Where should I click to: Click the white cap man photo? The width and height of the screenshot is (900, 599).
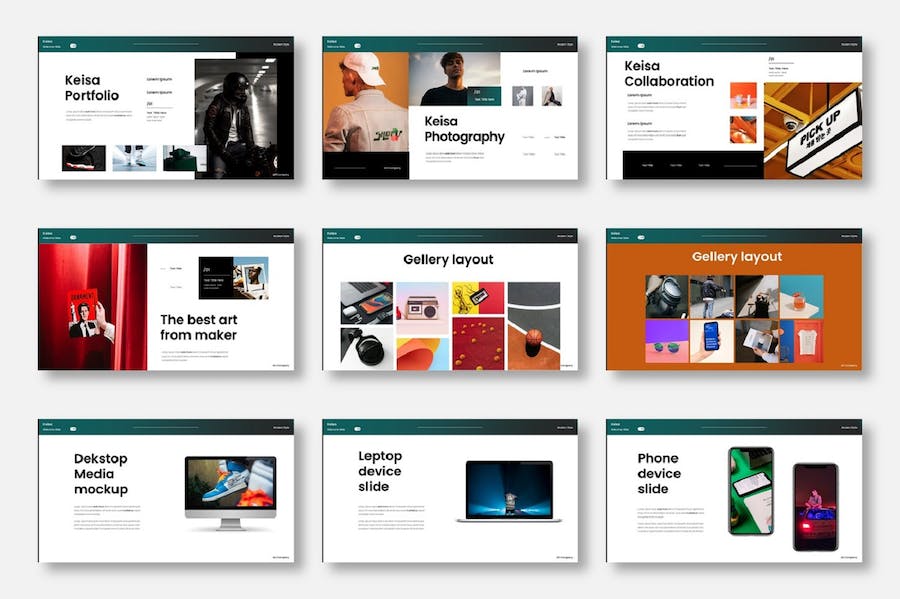click(x=365, y=115)
